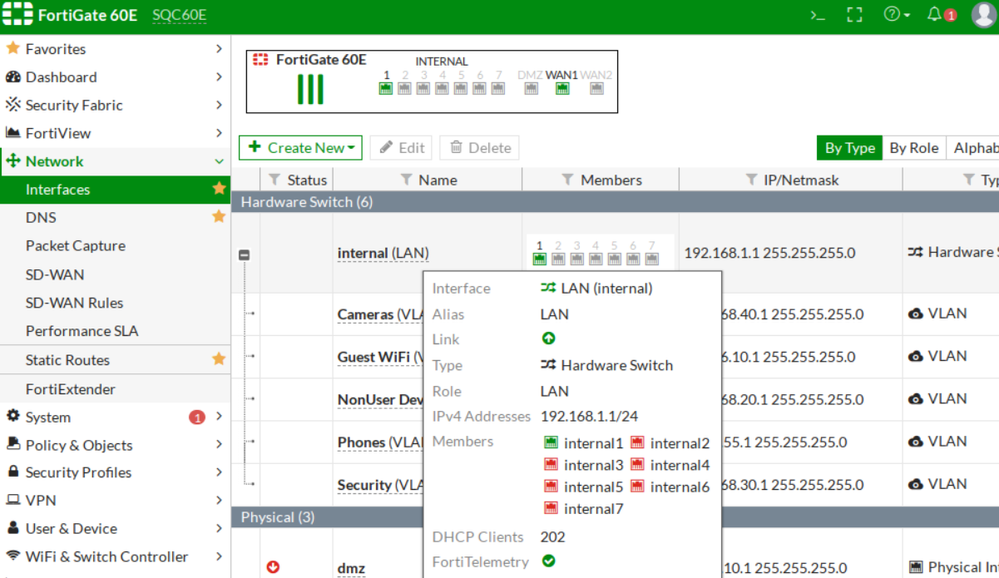999x578 pixels.
Task: Click the user profile avatar
Action: click(x=983, y=15)
